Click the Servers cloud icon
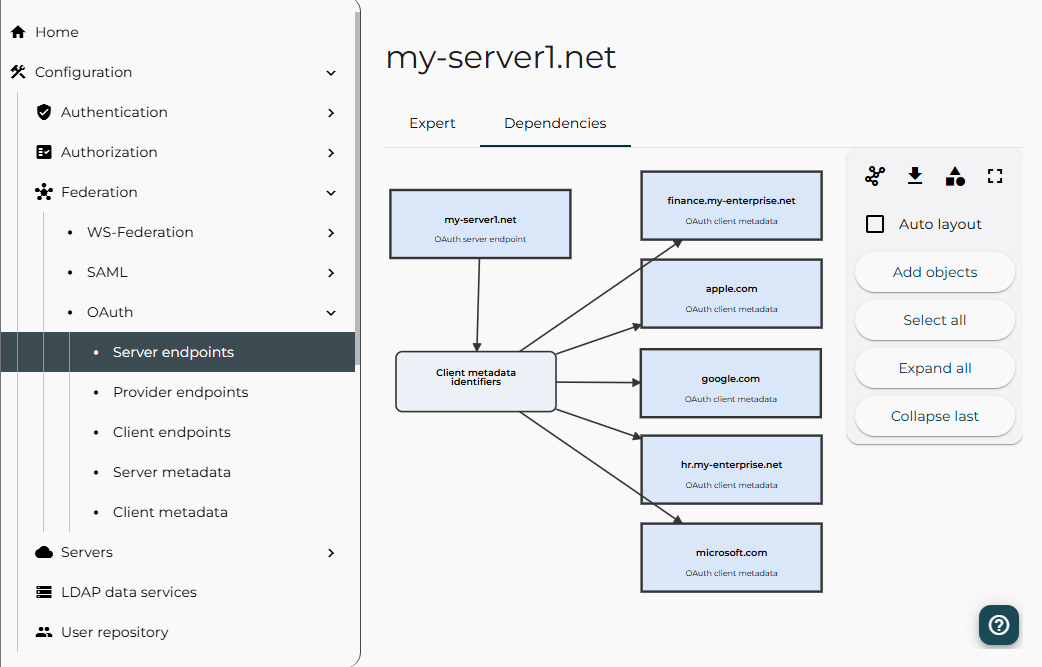The height and width of the screenshot is (667, 1042). (44, 552)
